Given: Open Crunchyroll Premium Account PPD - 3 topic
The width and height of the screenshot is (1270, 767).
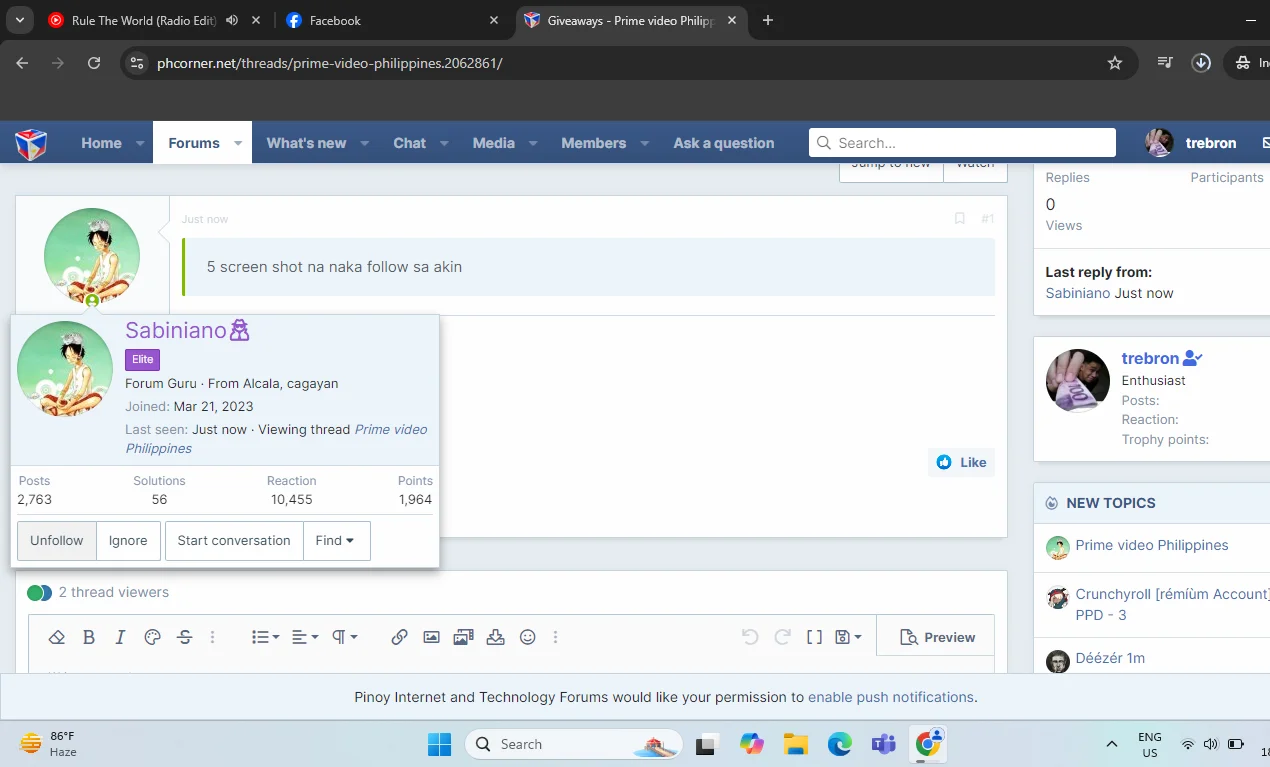Looking at the screenshot, I should (1172, 604).
